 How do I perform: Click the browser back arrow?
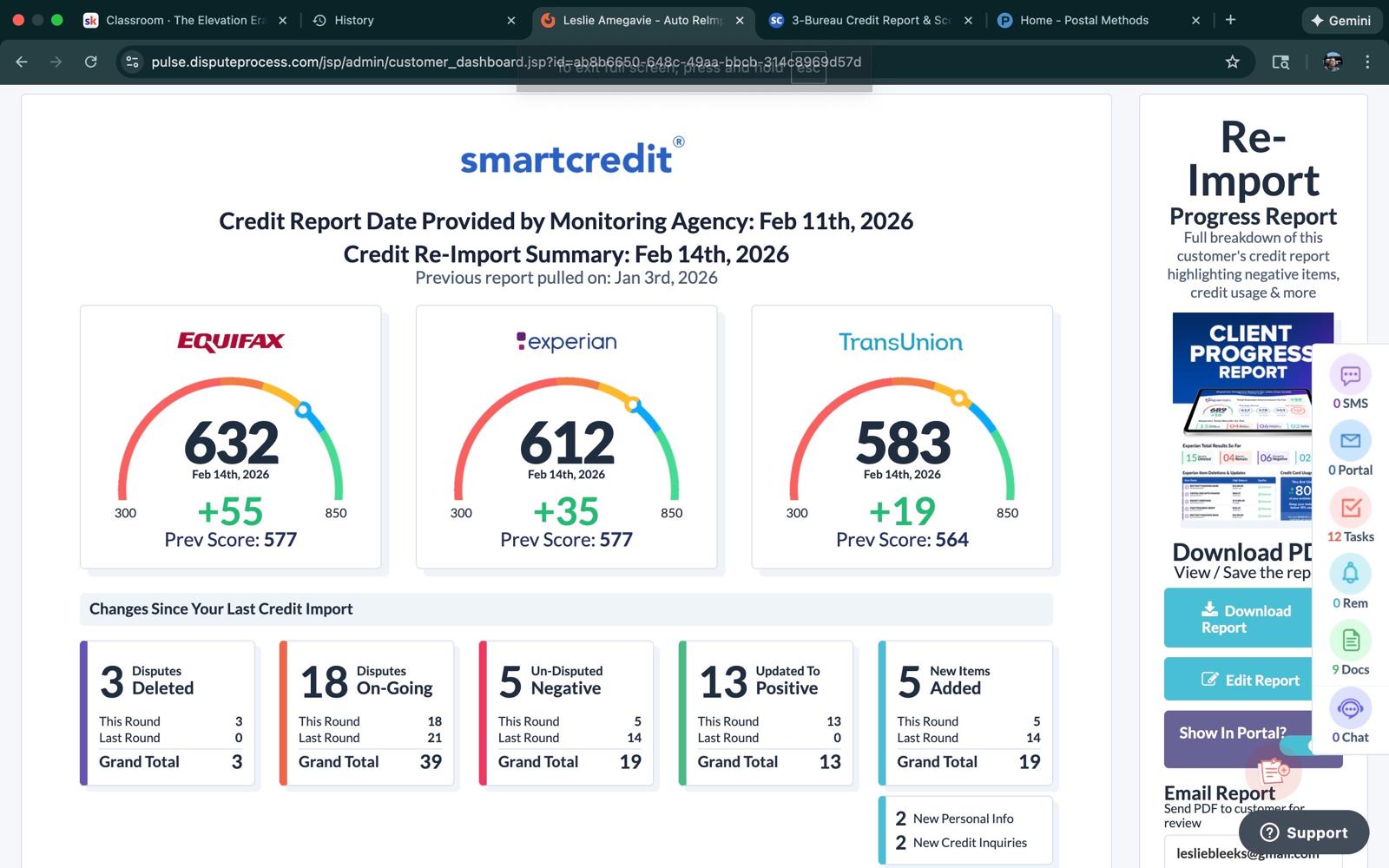coord(22,62)
